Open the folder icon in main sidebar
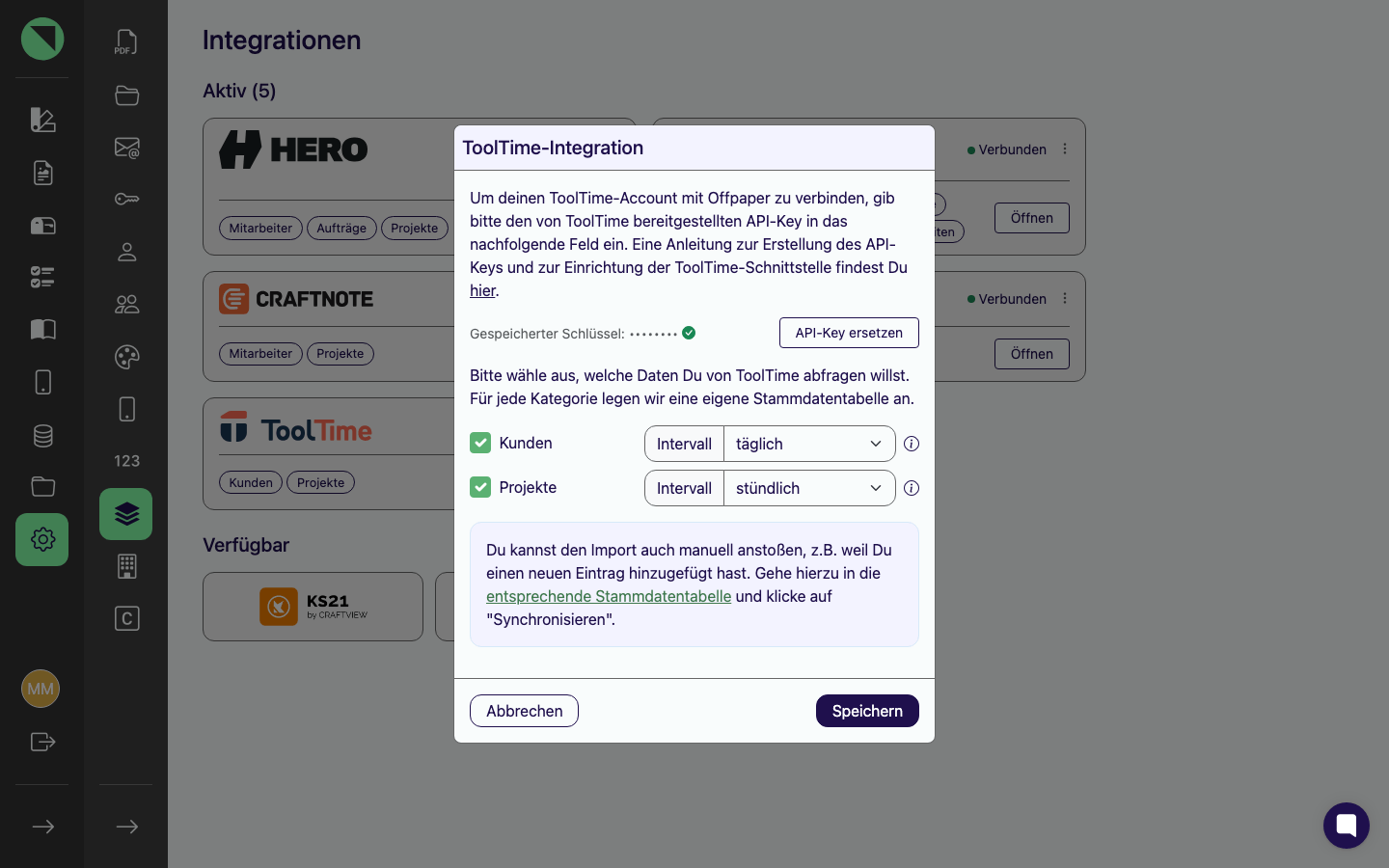Screen dimensions: 1389x868 (x=42, y=486)
